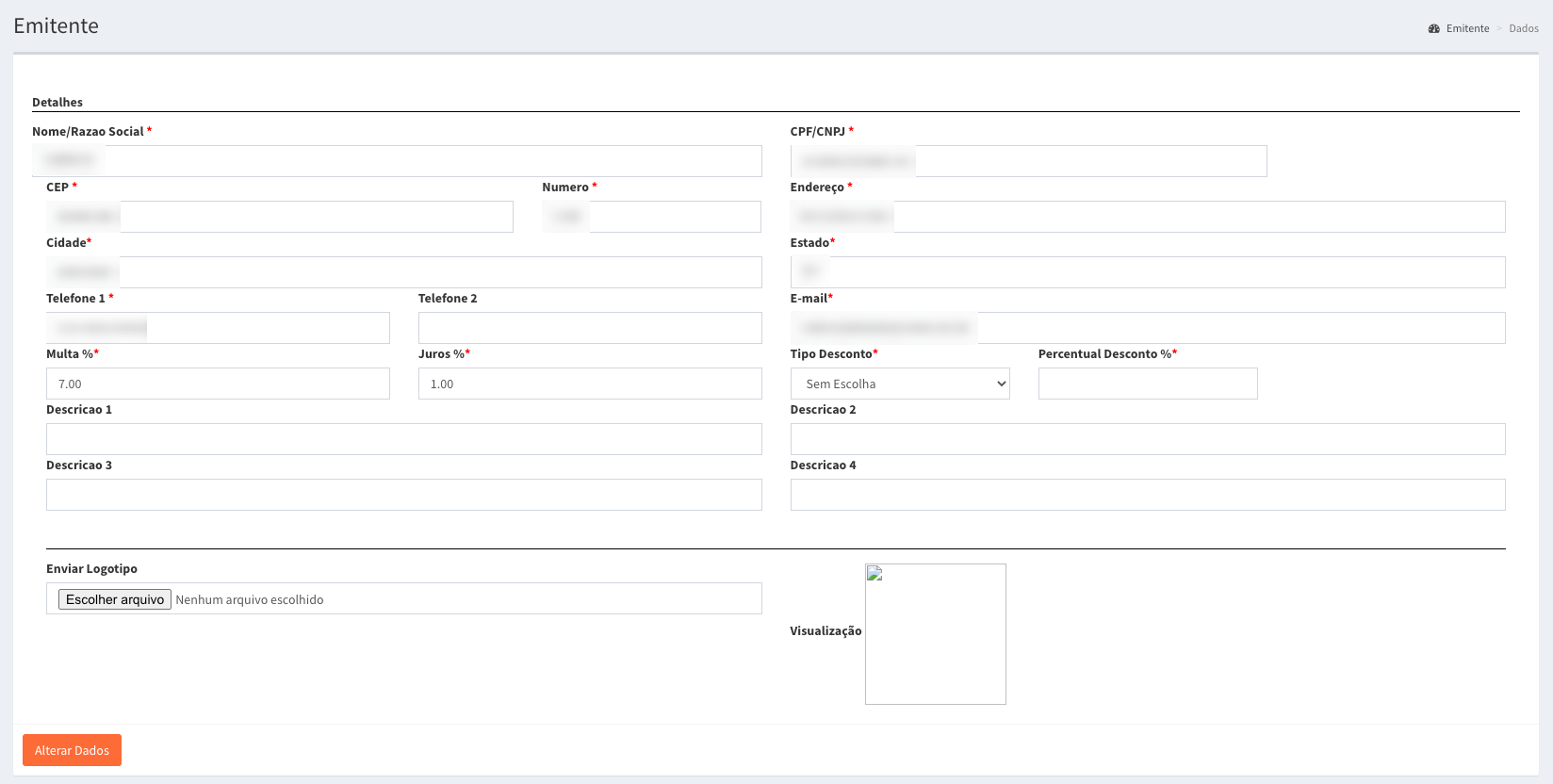
Task: Submit with the Alterar Dados button
Action: [72, 750]
